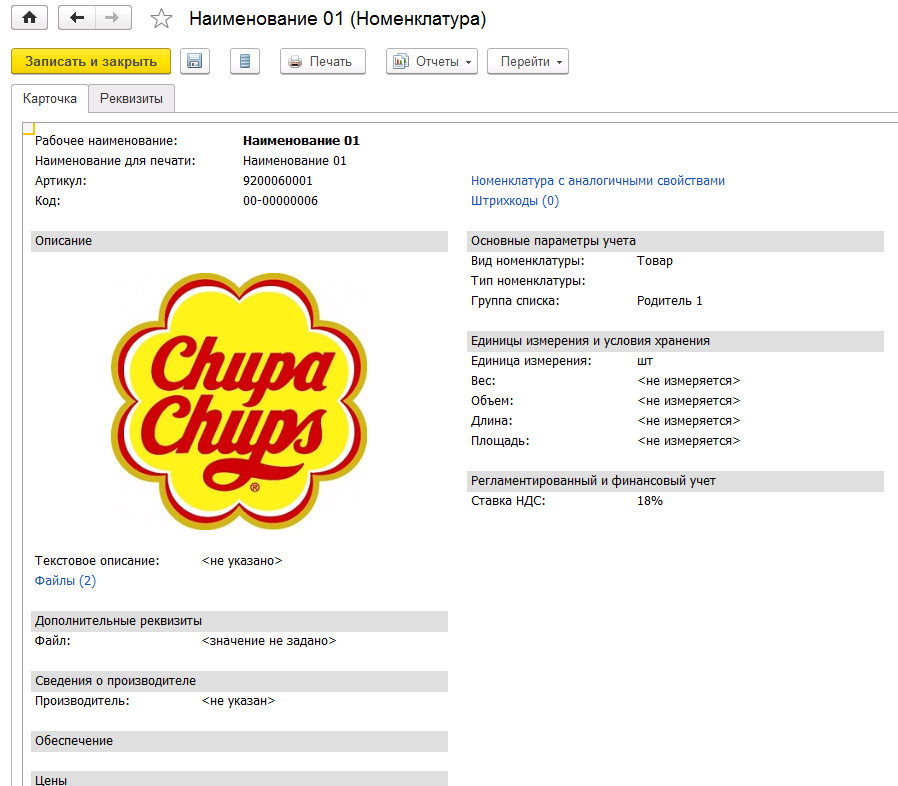Screen dimensions: 898x786
Task: Go forward with the right arrow
Action: point(112,18)
